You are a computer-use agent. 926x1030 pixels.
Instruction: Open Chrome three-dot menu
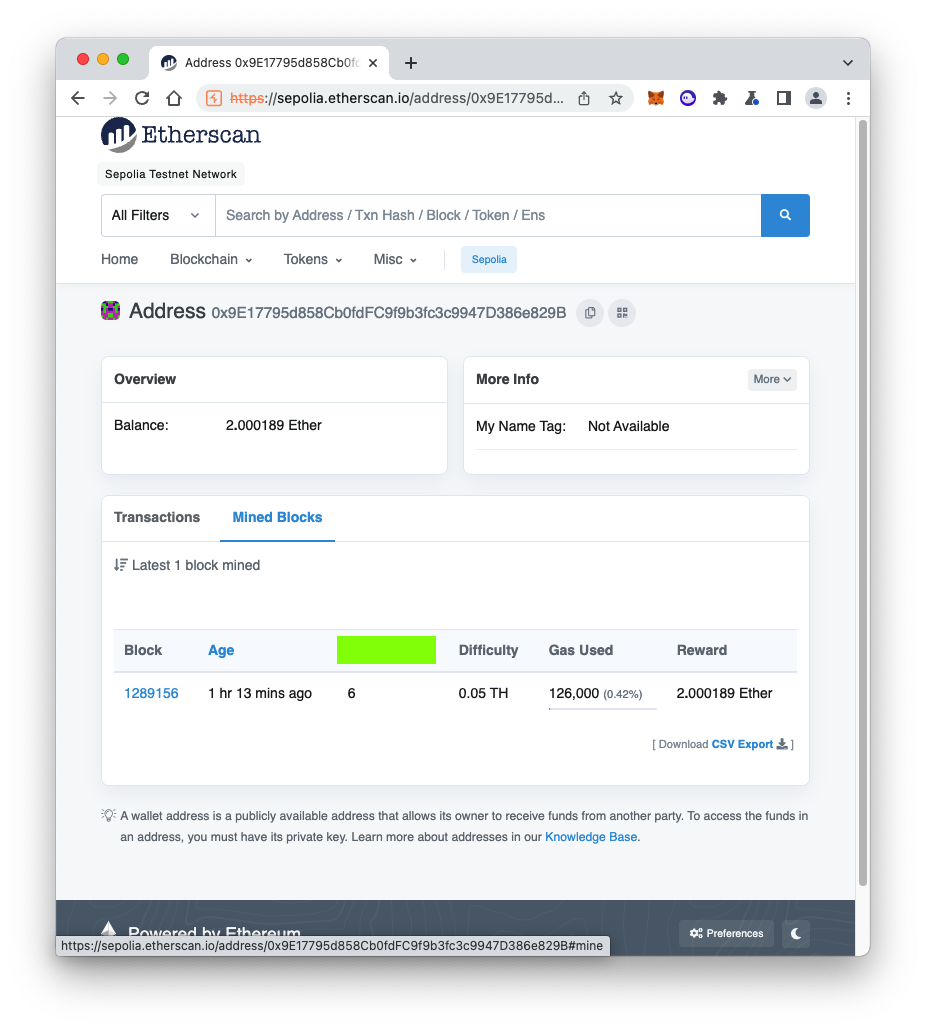[x=848, y=99]
